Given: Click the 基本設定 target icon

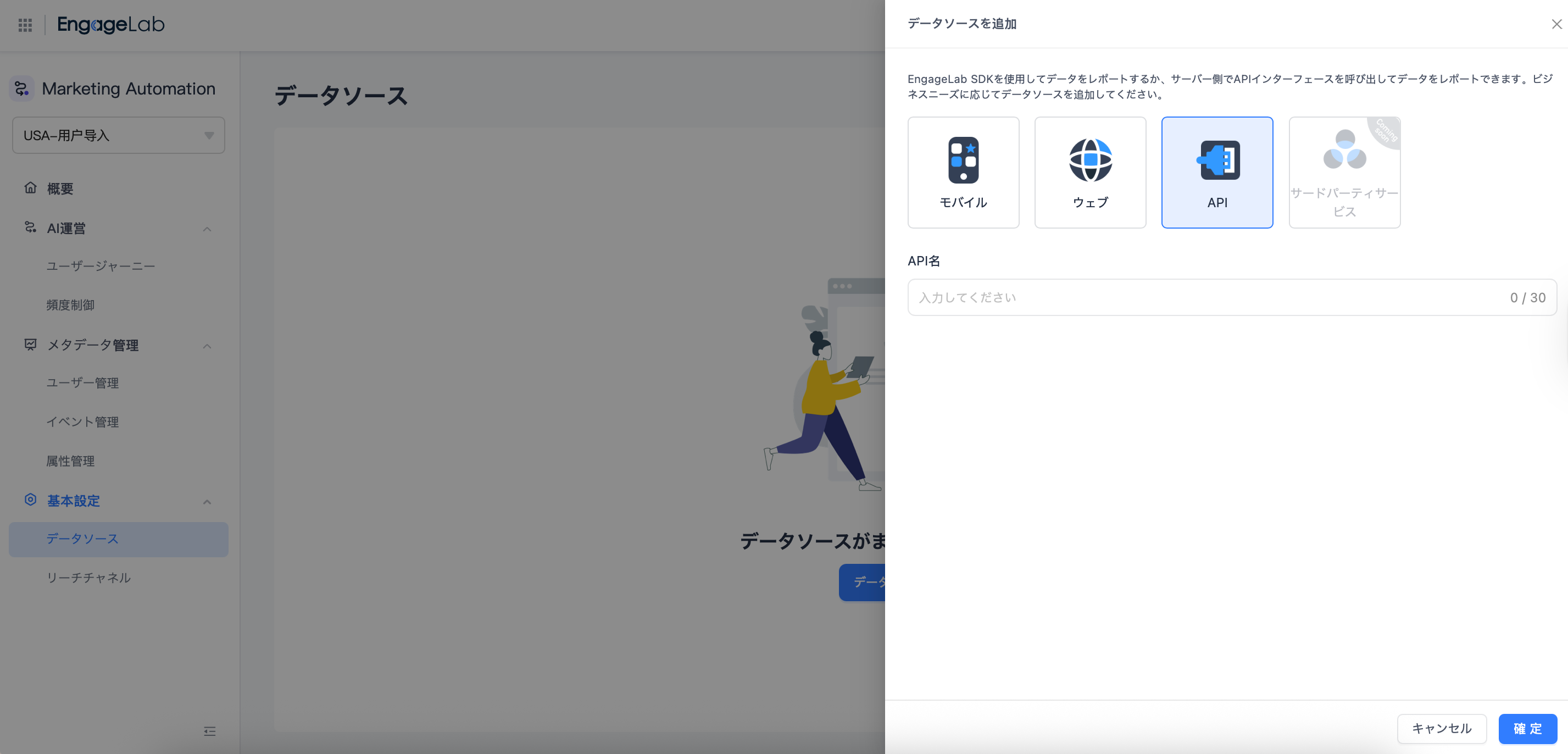Looking at the screenshot, I should (30, 500).
